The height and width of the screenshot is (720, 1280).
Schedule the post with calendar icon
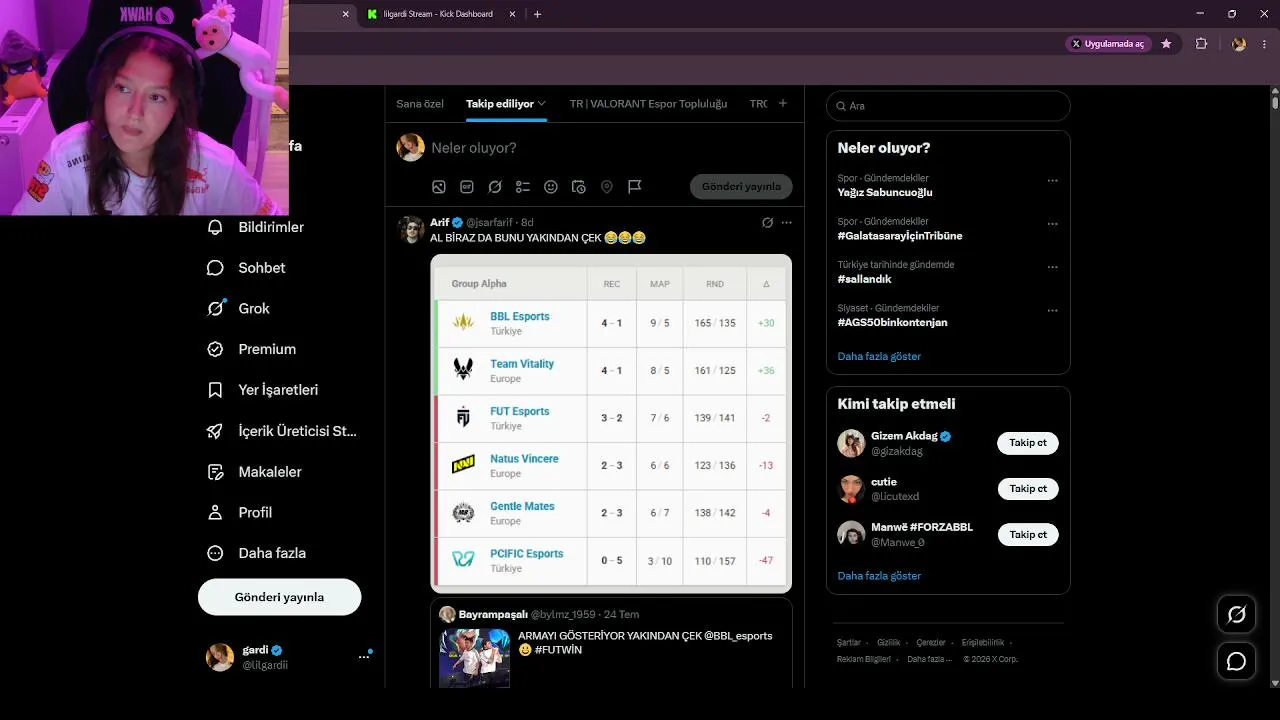click(x=578, y=187)
